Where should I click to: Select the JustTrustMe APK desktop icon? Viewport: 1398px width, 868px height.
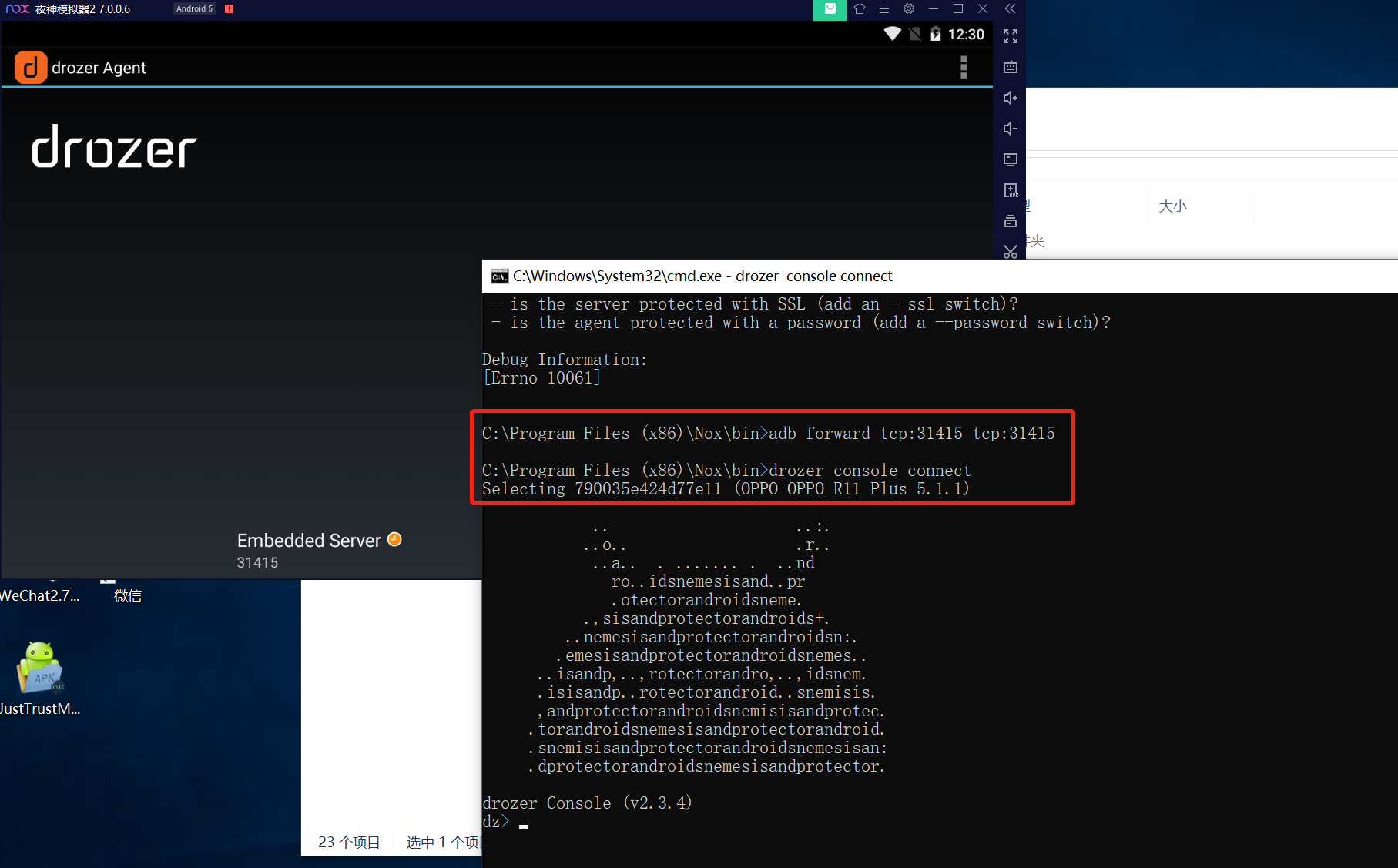tap(40, 678)
